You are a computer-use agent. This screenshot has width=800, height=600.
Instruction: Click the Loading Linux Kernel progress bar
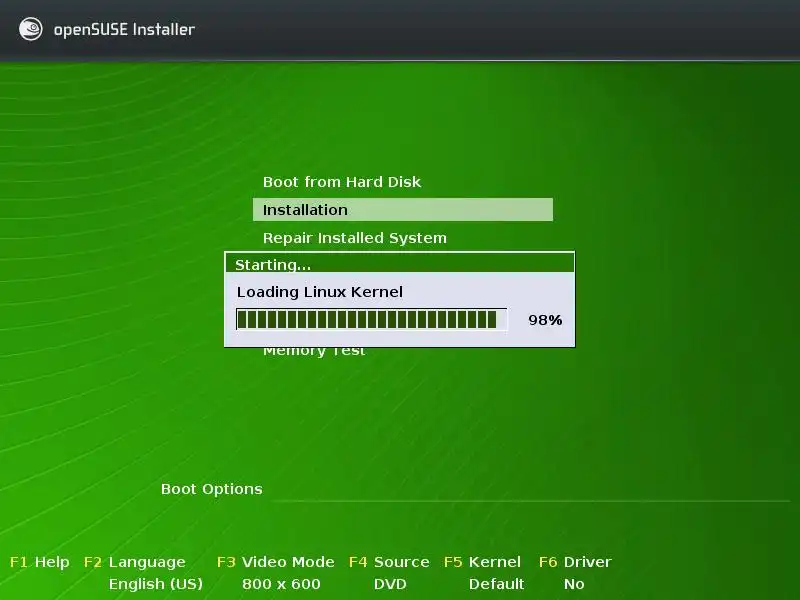click(371, 320)
